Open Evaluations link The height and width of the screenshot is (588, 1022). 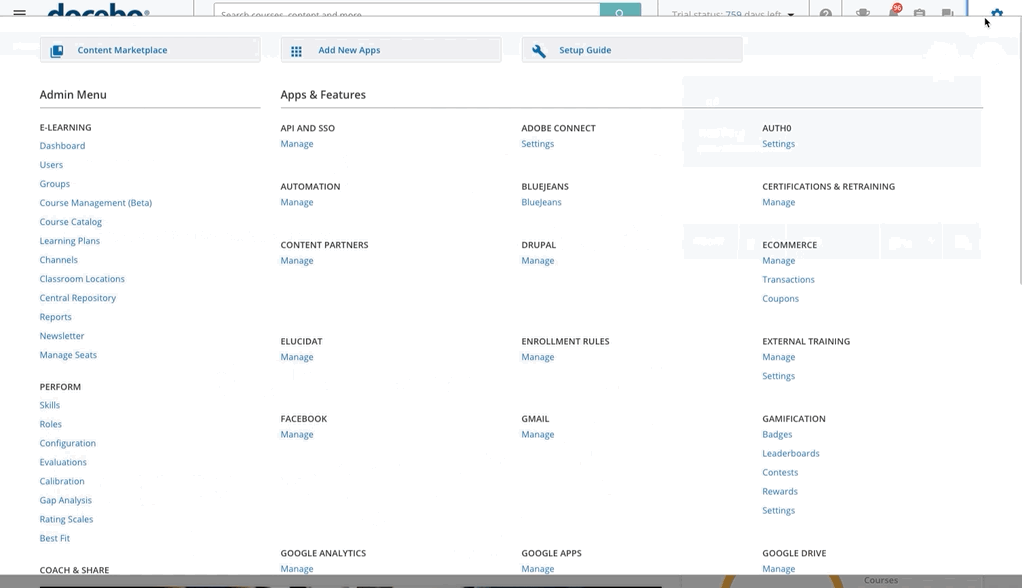pos(63,462)
